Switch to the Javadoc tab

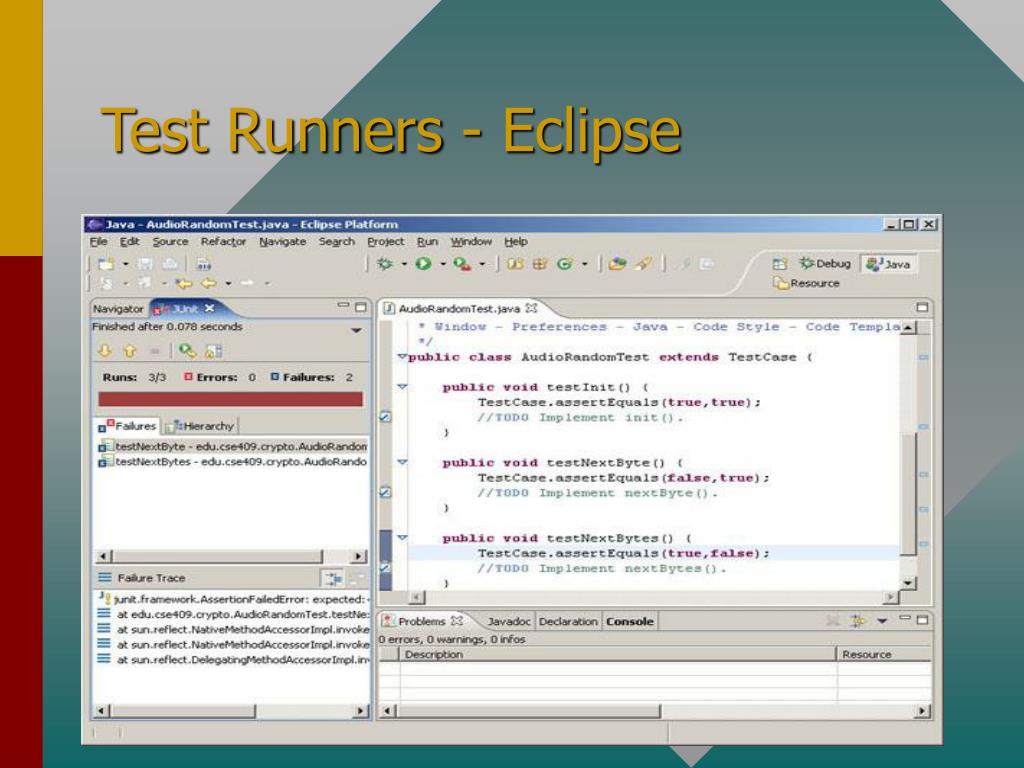pyautogui.click(x=509, y=622)
